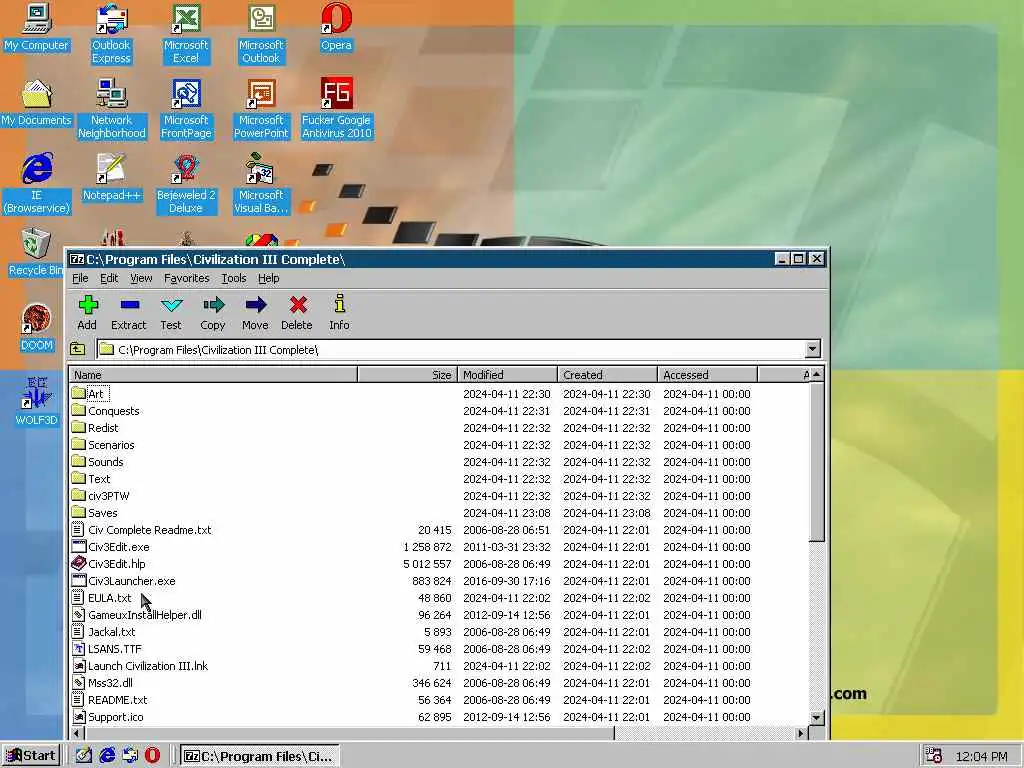Select the Redist folder
1024x768 pixels.
pos(103,428)
